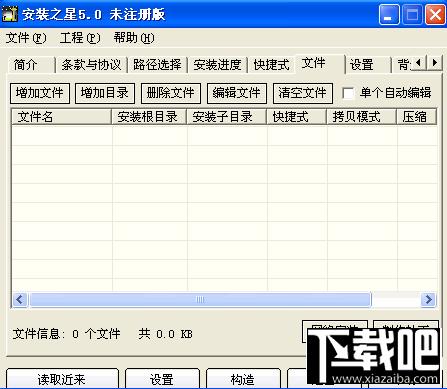Image resolution: width=447 pixels, height=389 pixels.
Task: Click the 增加目录 button
Action: click(x=105, y=93)
